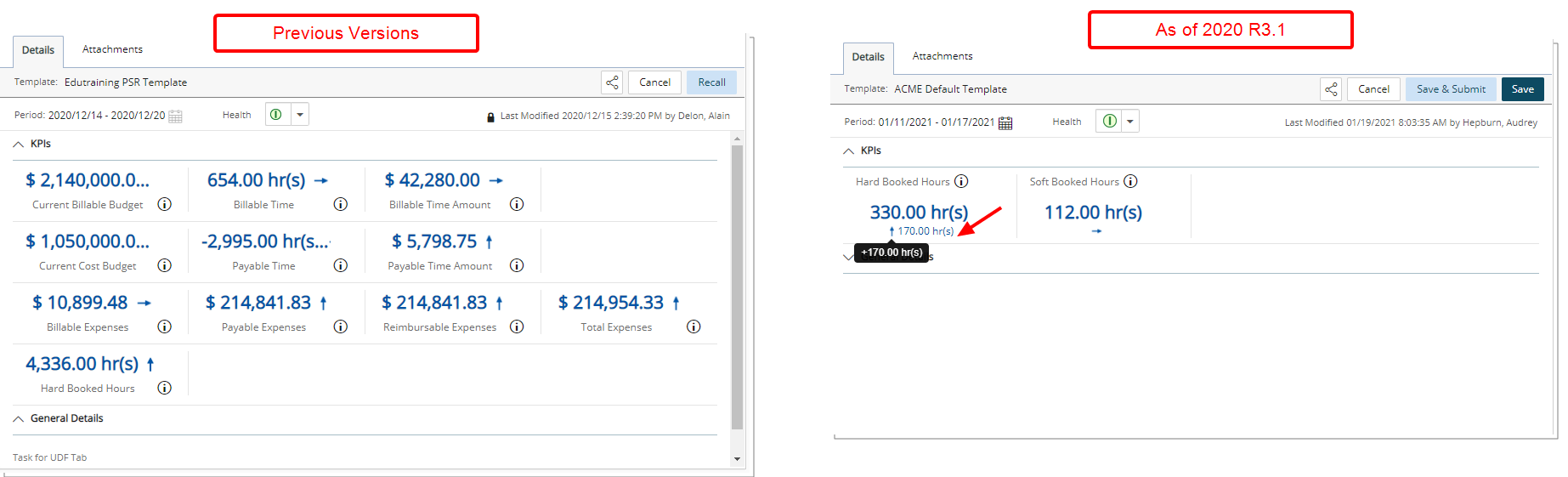The width and height of the screenshot is (1568, 477).
Task: Click up arrow next to $ 5,798.75
Action: click(x=489, y=241)
